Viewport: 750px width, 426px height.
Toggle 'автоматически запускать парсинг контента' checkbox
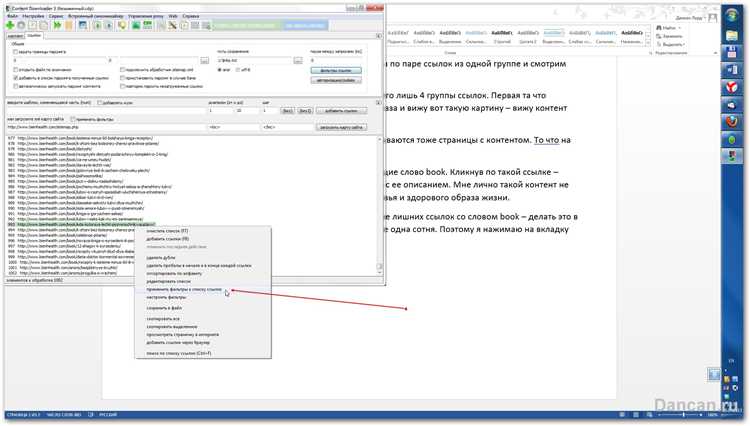coord(16,87)
